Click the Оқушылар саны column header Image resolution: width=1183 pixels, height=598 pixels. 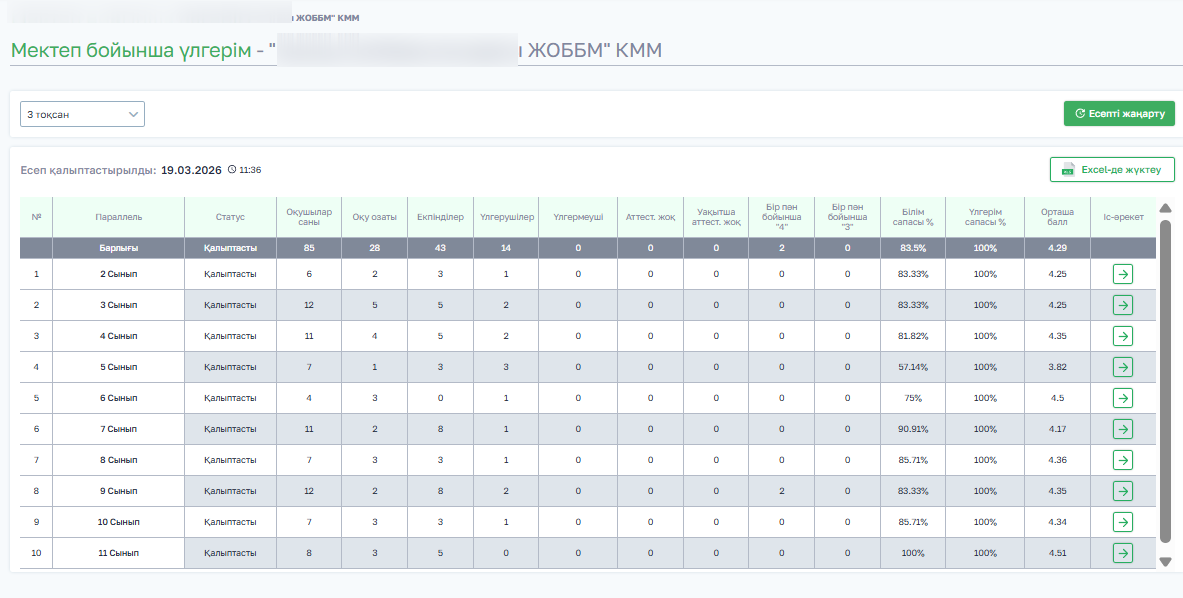coord(309,217)
